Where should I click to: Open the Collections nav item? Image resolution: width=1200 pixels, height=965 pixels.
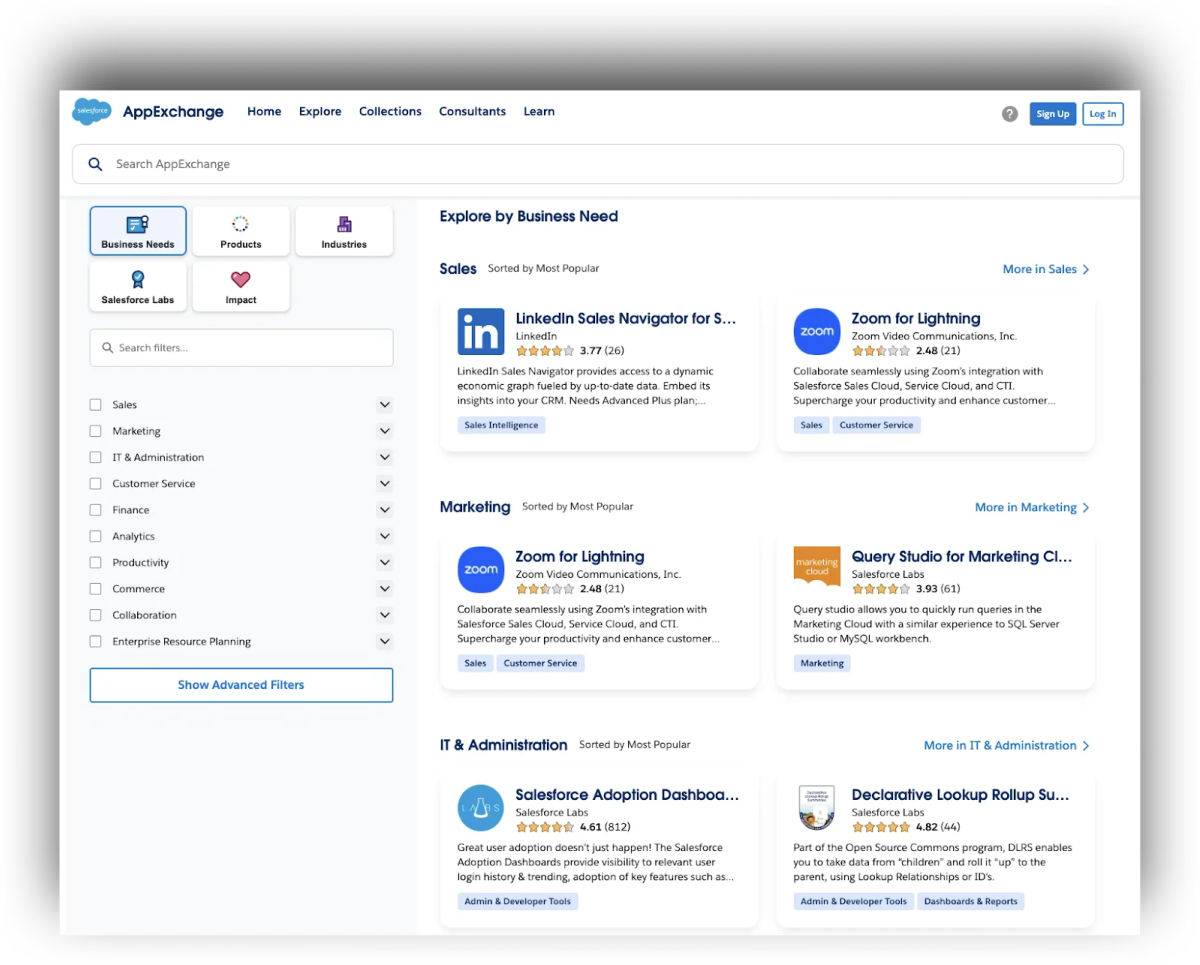pos(390,112)
